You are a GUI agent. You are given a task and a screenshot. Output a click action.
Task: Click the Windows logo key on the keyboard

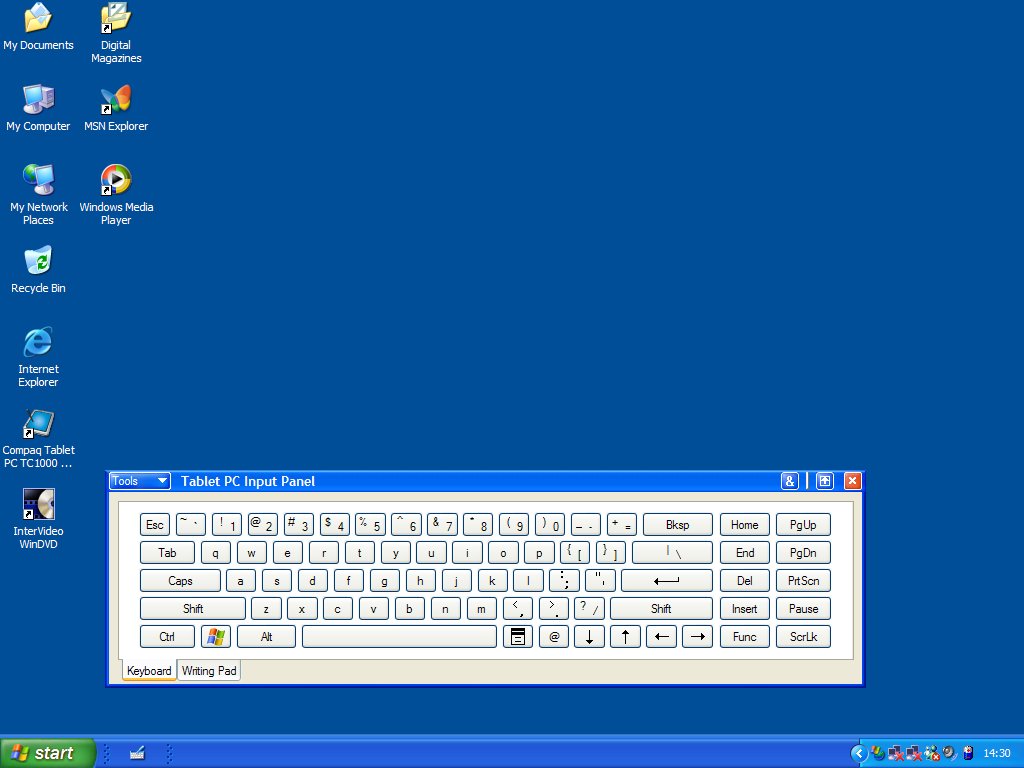pos(216,637)
